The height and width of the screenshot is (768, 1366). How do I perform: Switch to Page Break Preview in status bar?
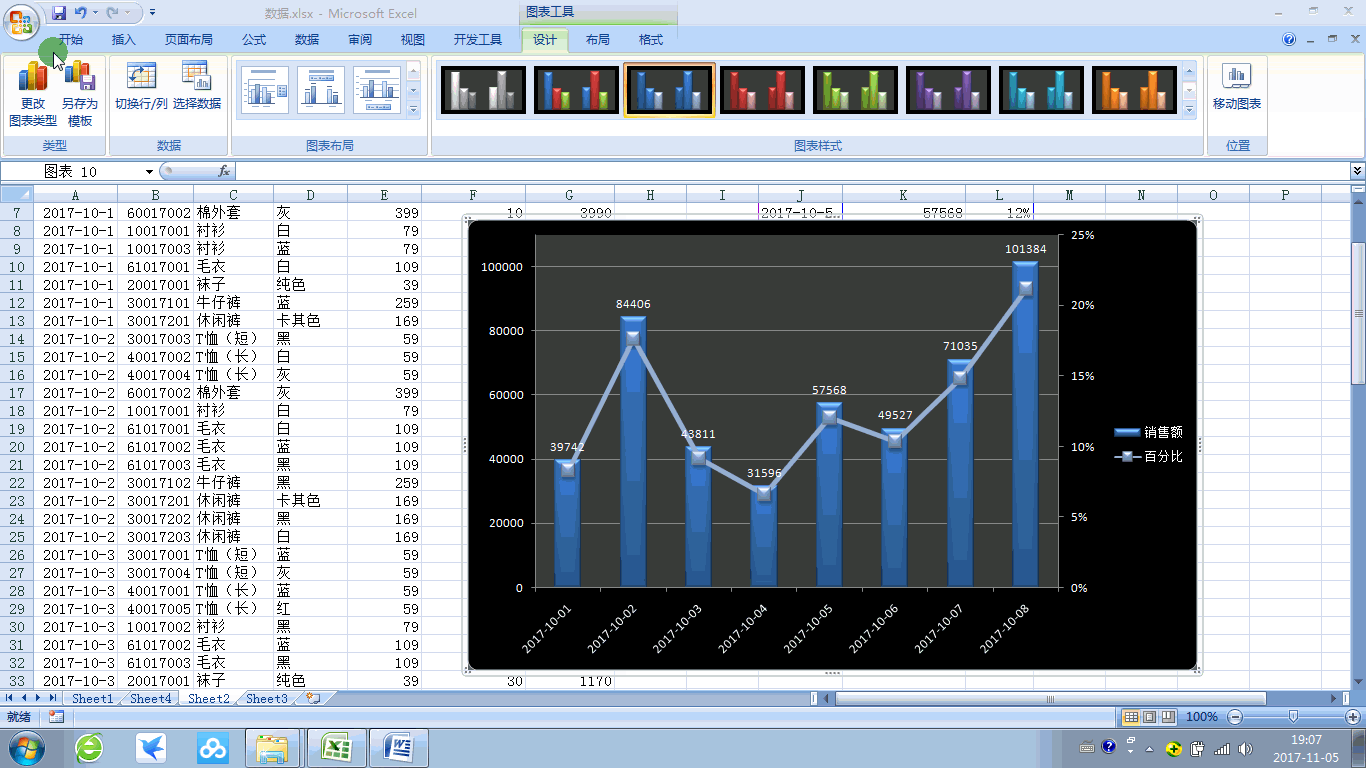pos(1166,717)
